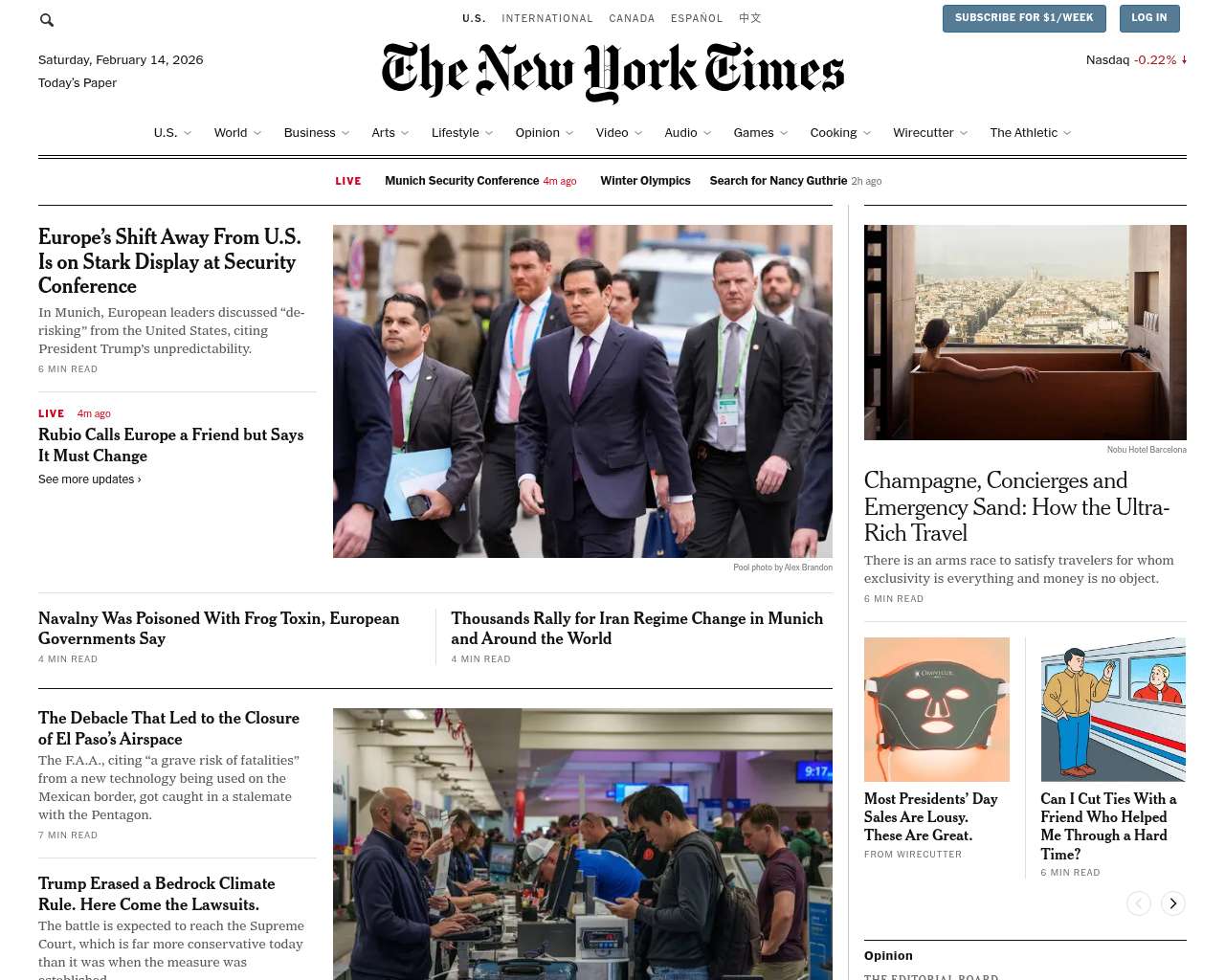1225x980 pixels.
Task: Expand the Cooking section dropdown
Action: (x=867, y=133)
